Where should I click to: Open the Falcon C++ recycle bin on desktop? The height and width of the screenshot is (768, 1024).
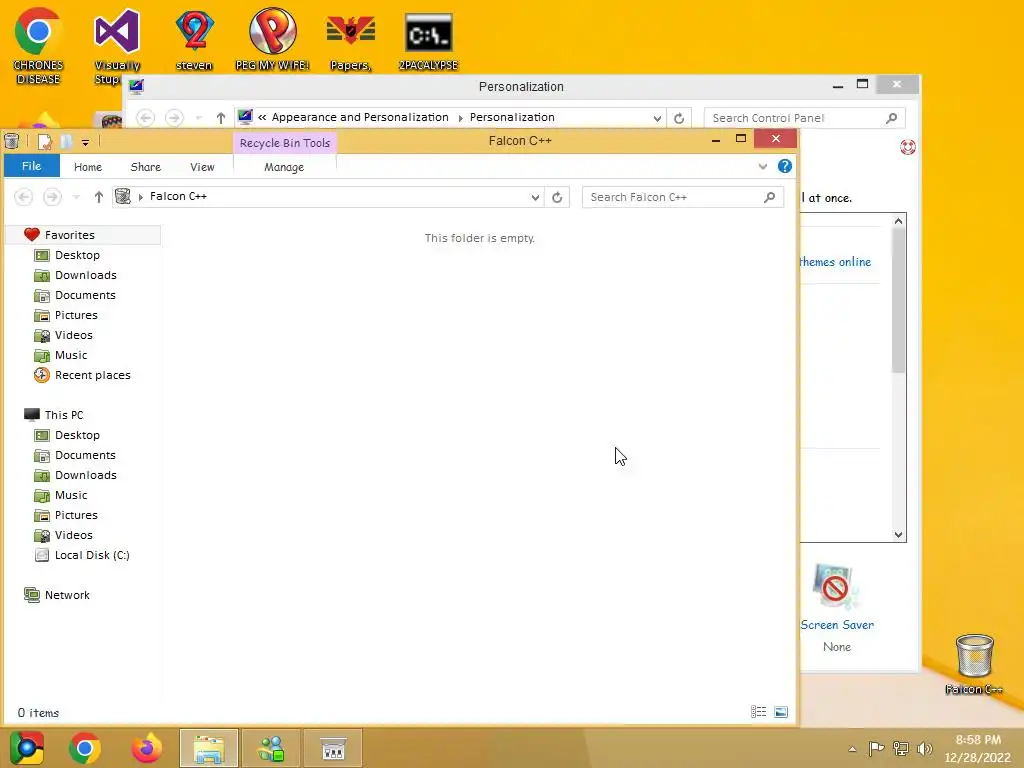coord(974,664)
